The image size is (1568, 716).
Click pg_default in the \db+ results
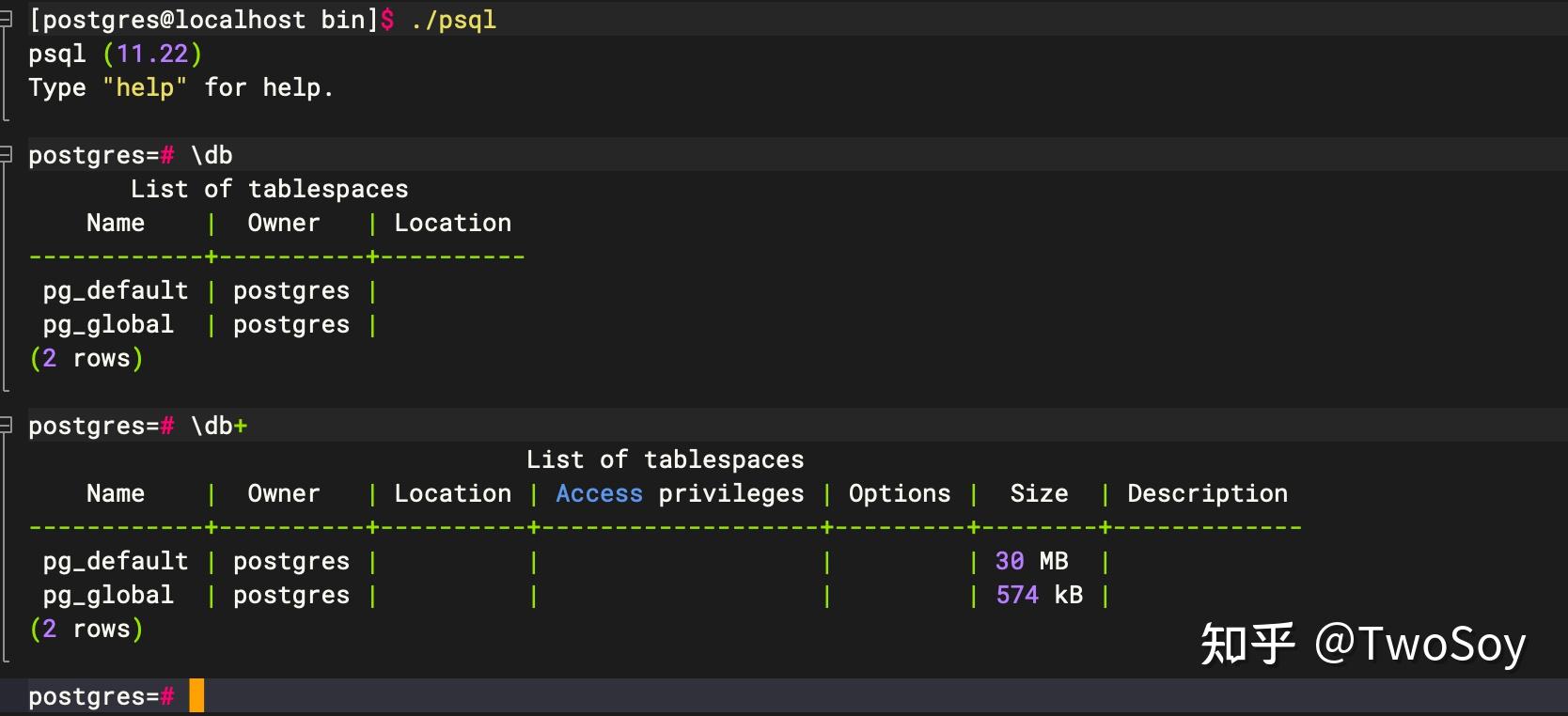tap(116, 561)
